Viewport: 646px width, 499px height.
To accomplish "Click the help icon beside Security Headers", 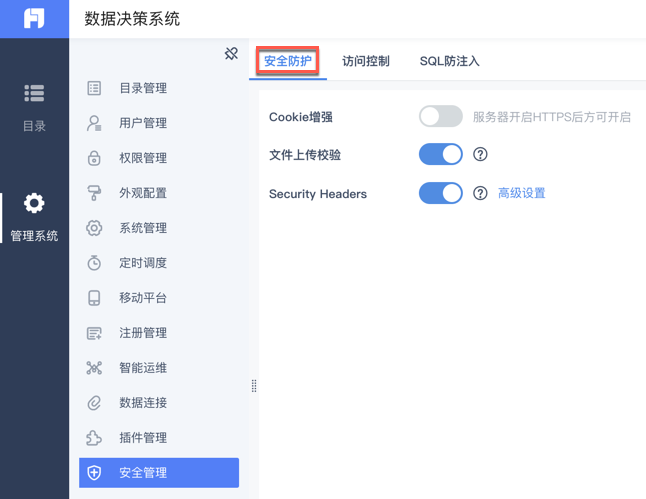I will point(480,193).
